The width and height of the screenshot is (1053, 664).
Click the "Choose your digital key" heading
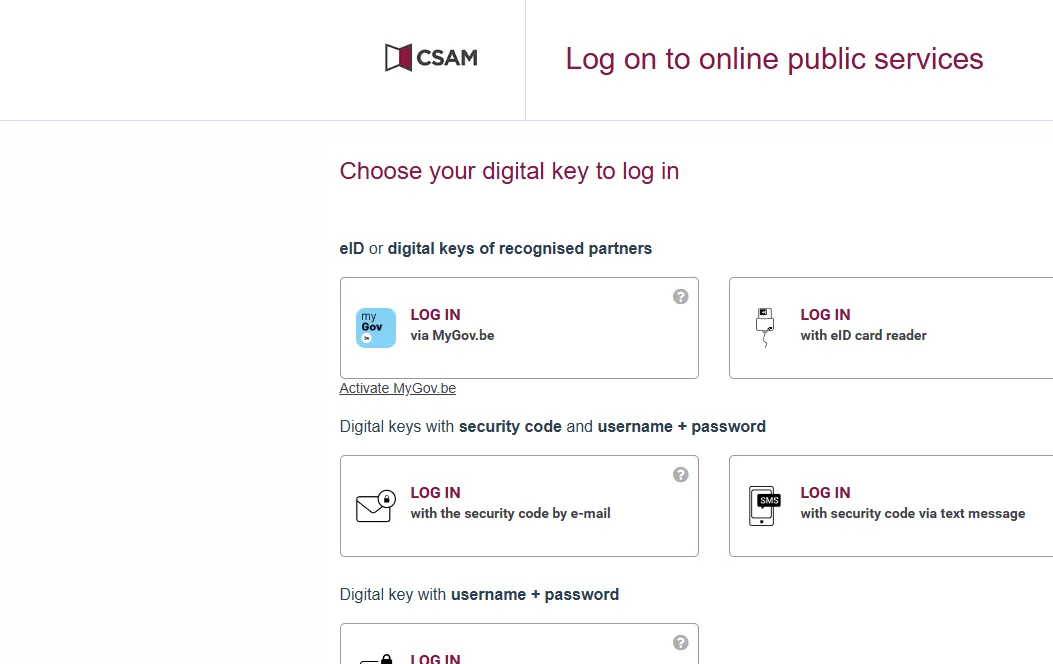pyautogui.click(x=509, y=171)
